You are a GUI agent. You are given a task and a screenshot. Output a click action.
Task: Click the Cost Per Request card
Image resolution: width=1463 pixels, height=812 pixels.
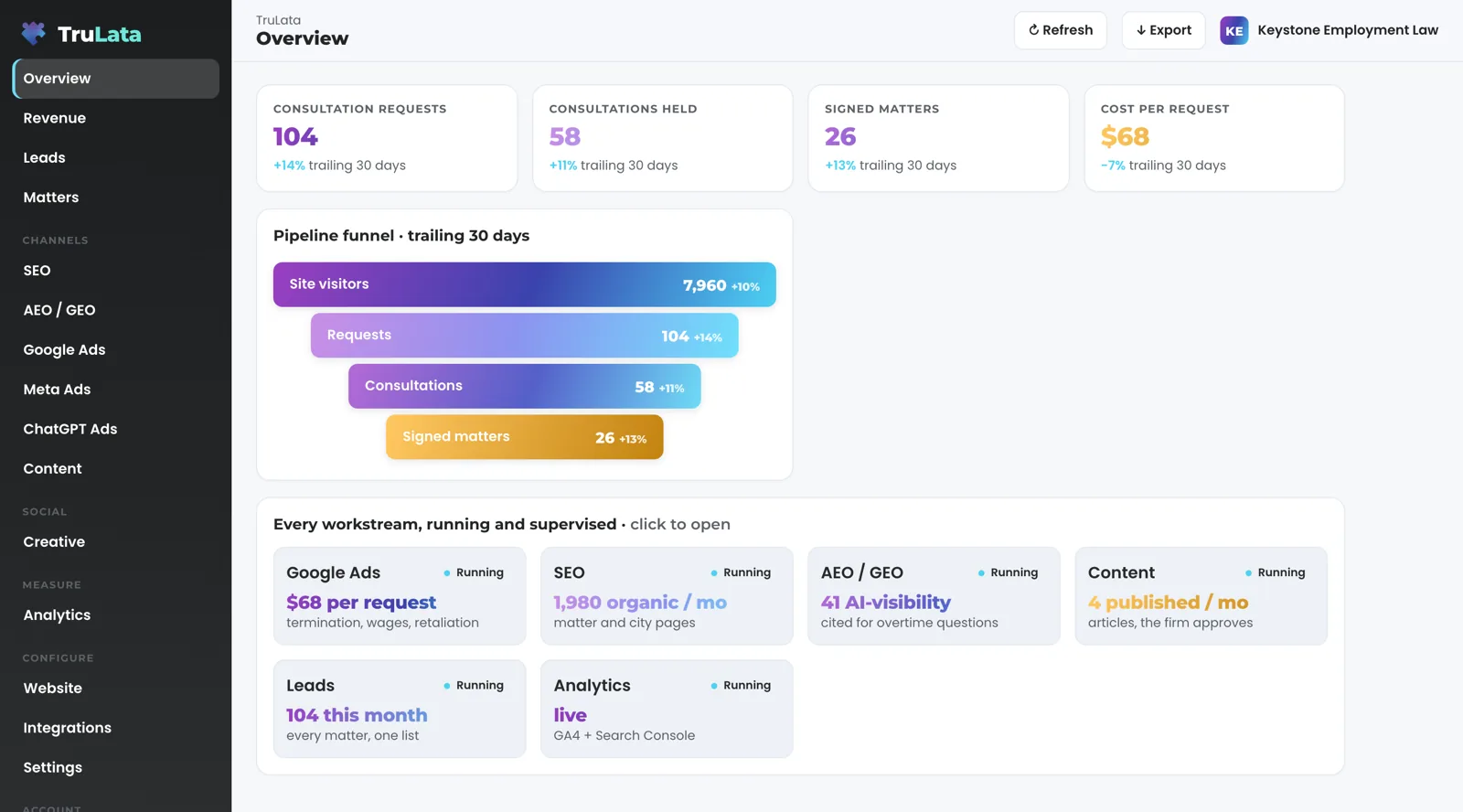(x=1214, y=138)
